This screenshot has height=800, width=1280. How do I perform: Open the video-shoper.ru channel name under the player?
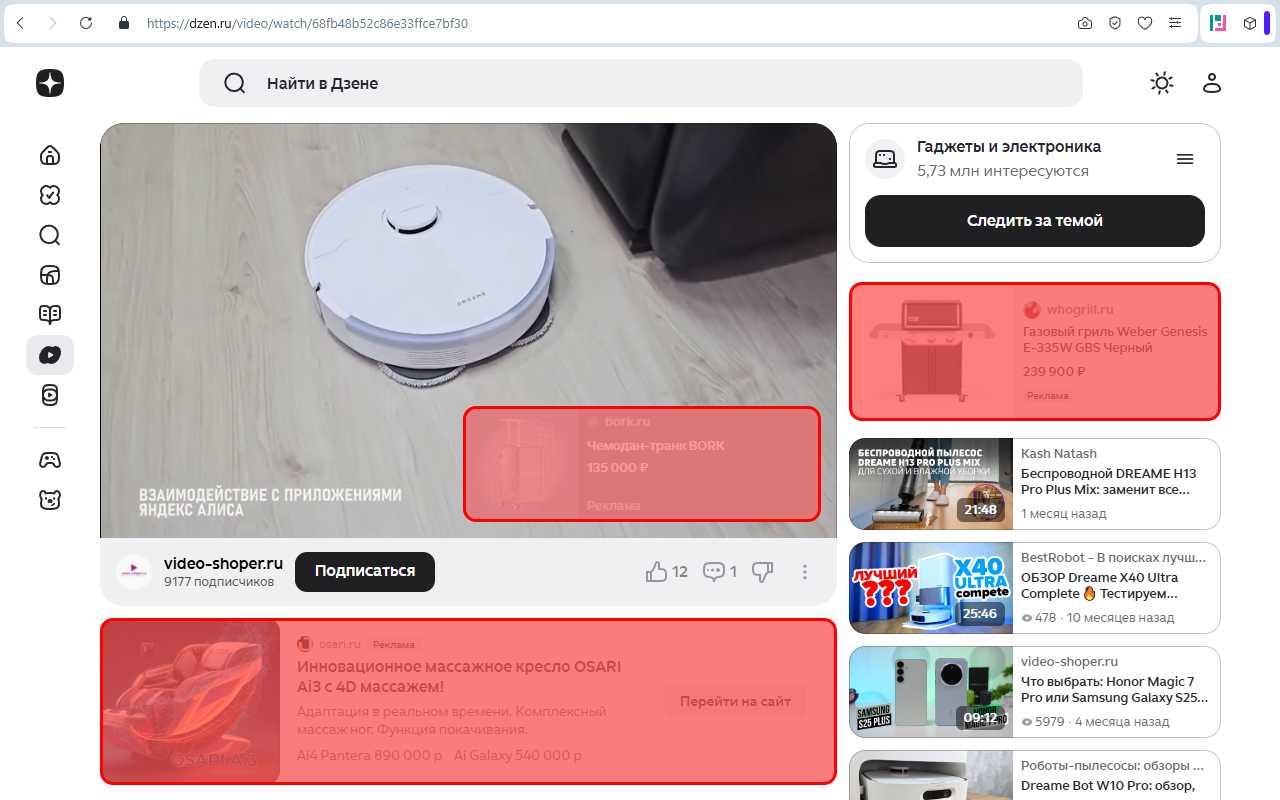[223, 563]
